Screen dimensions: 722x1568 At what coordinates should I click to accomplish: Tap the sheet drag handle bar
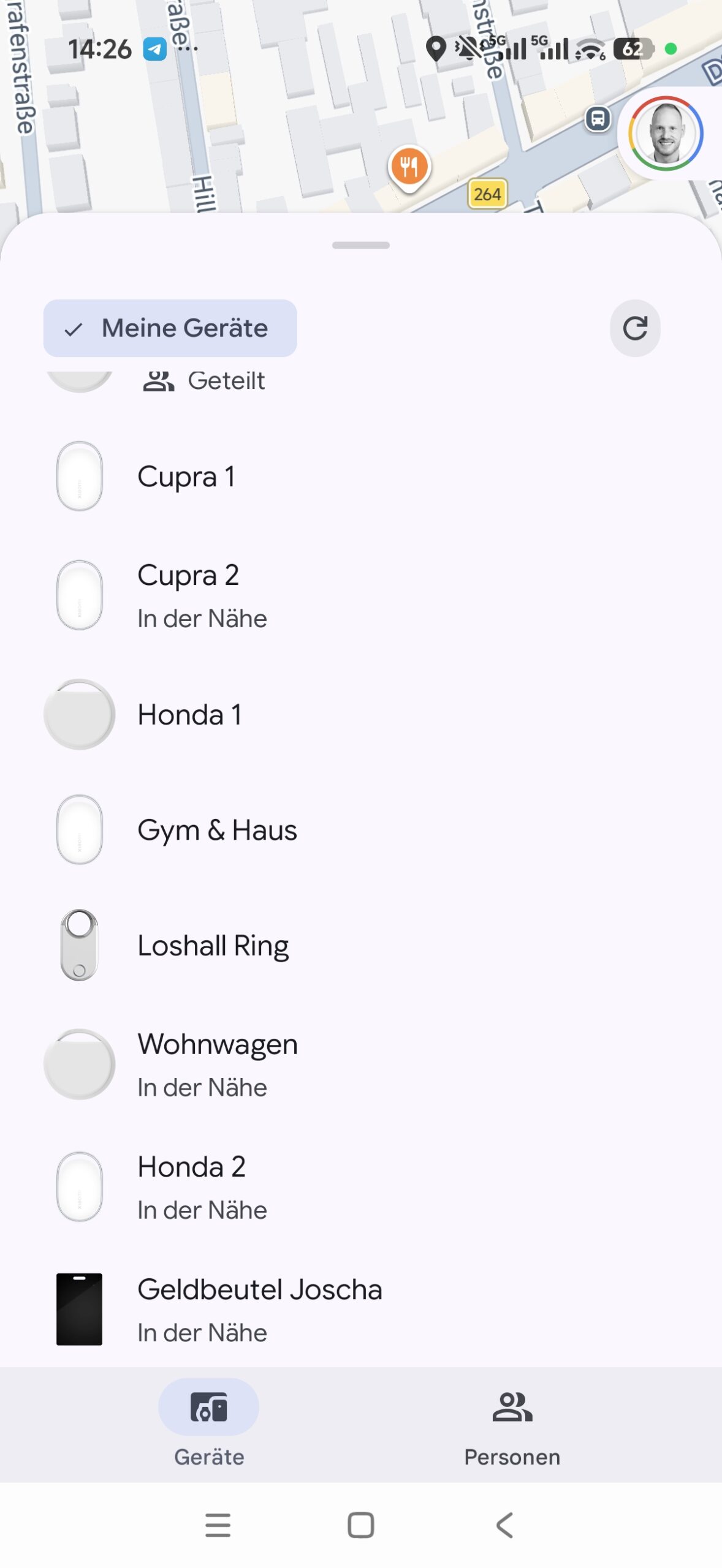360,245
